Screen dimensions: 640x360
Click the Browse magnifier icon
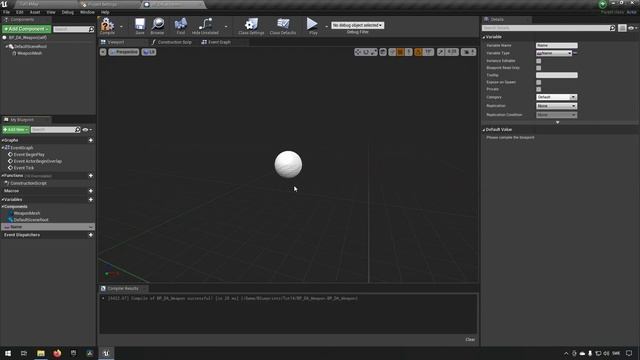(158, 25)
